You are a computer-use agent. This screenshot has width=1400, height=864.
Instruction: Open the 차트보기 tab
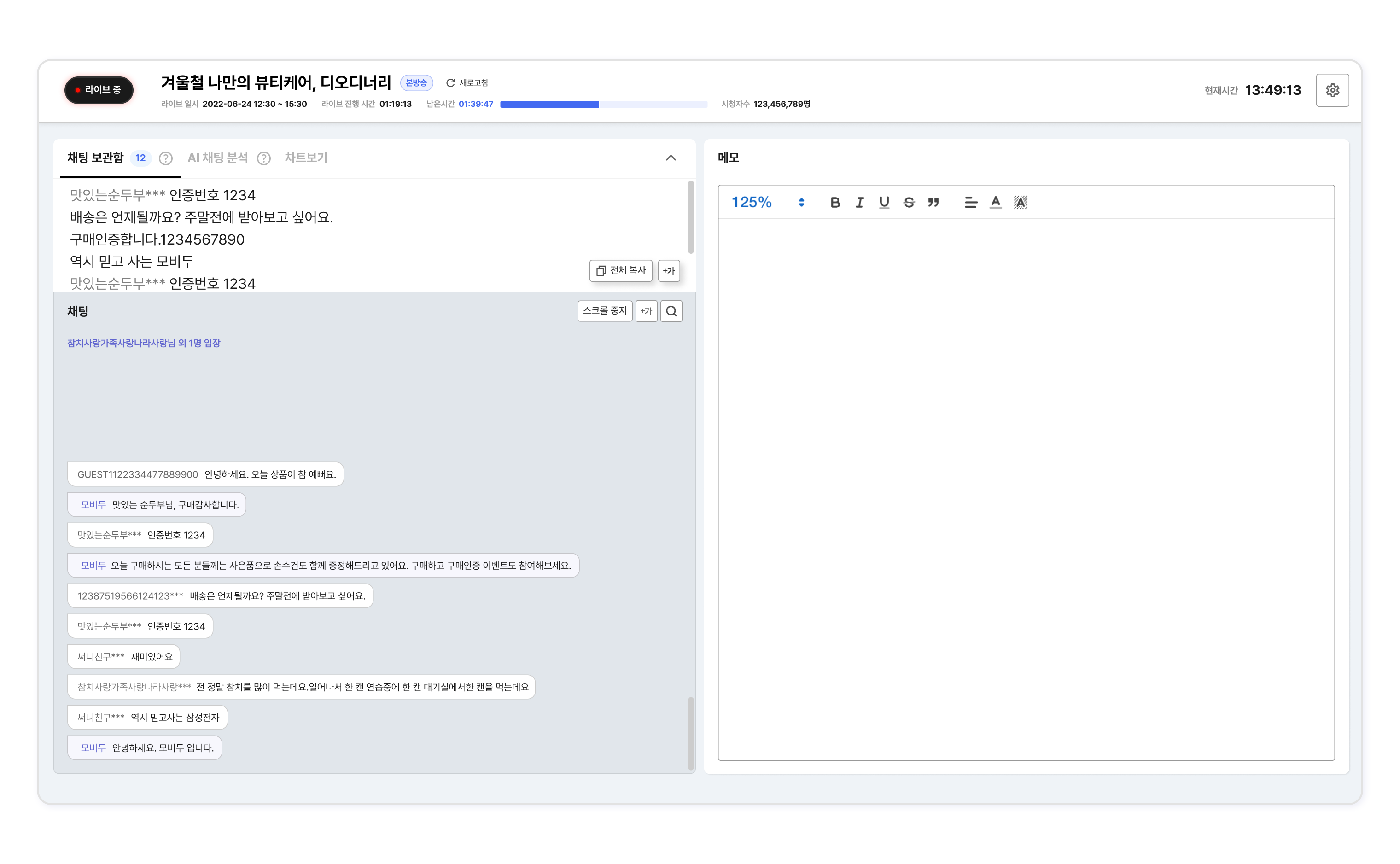[306, 158]
